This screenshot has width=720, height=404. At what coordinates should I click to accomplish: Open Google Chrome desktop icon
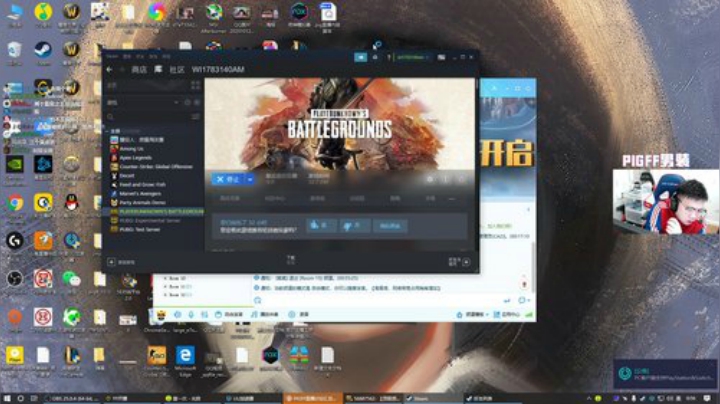point(15,202)
